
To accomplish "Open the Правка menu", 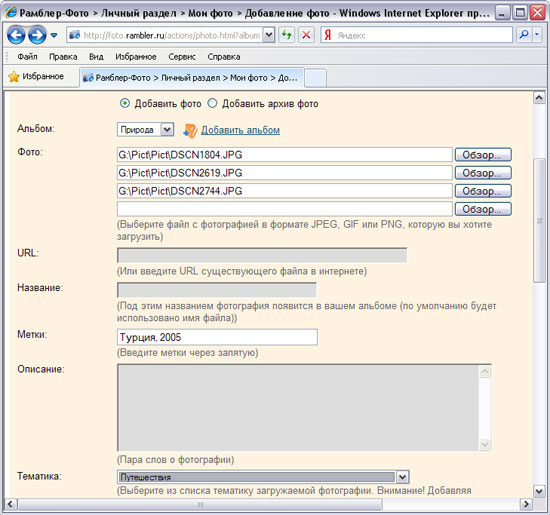I will 63,57.
